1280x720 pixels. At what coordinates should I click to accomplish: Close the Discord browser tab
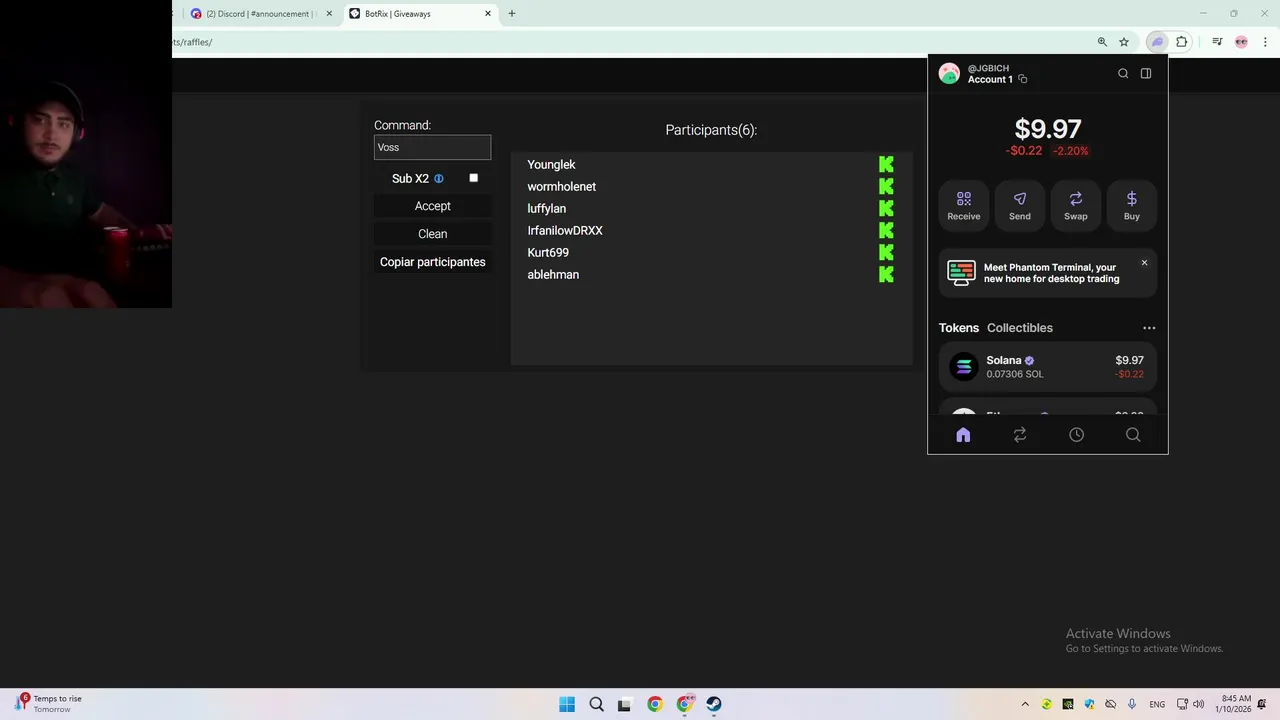tap(329, 14)
